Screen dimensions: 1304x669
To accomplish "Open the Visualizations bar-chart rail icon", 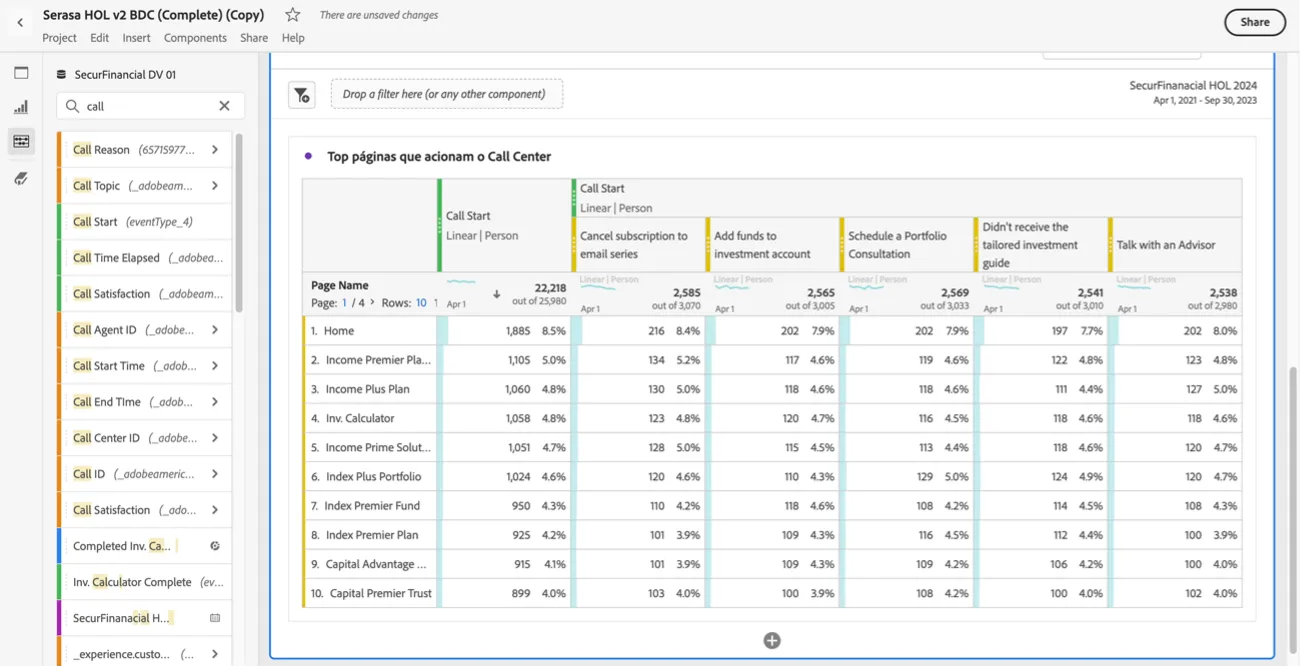I will tap(21, 107).
